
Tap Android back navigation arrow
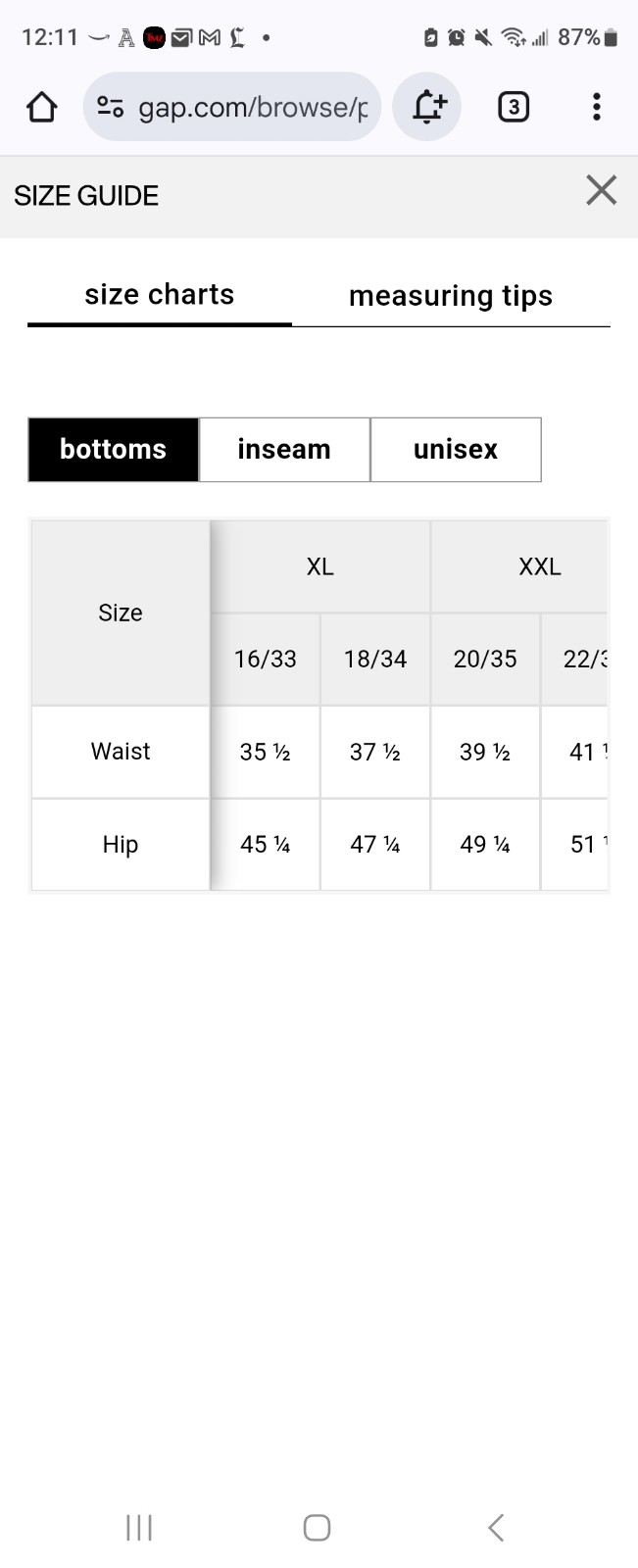[496, 1527]
